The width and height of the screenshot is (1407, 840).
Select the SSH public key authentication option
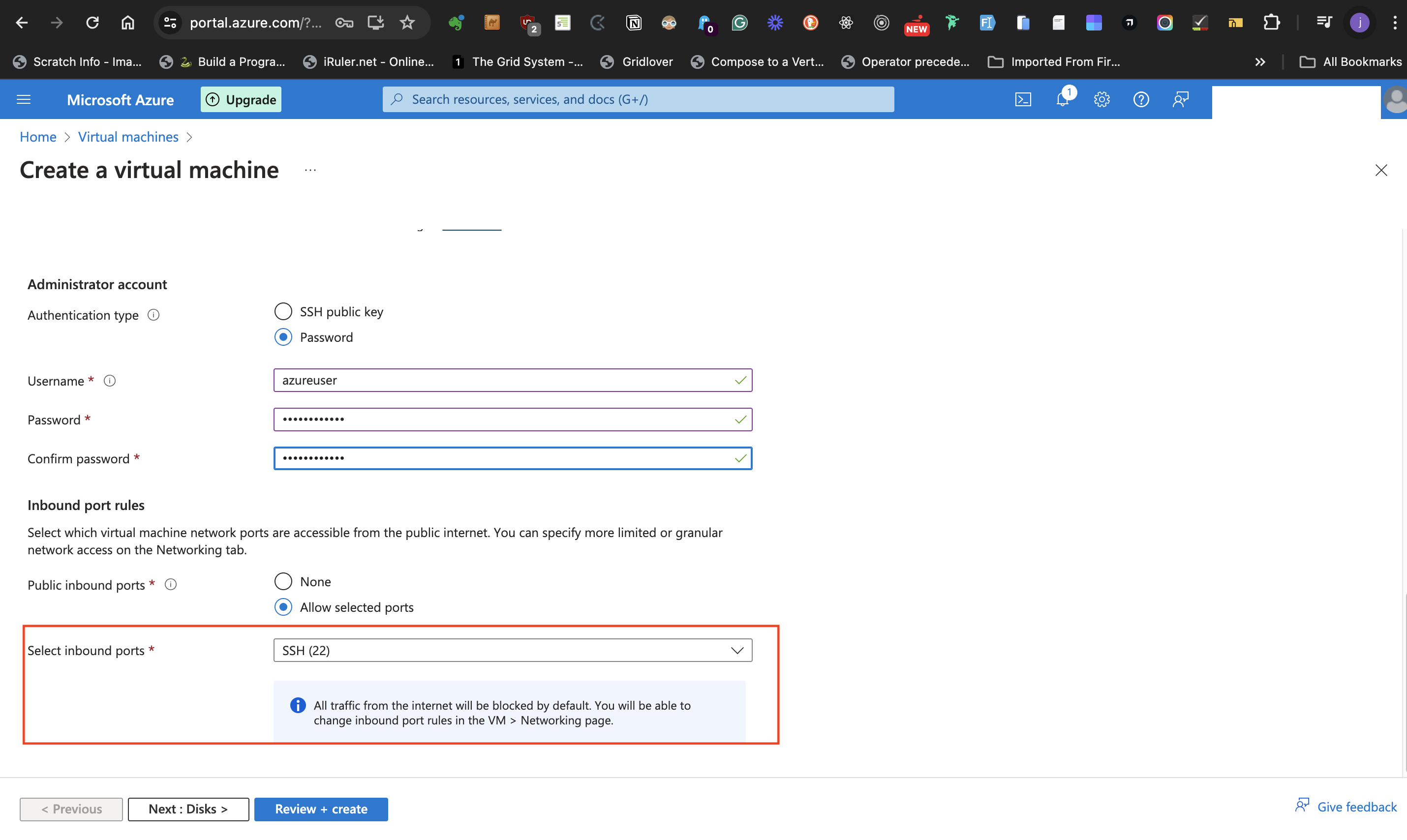point(283,311)
